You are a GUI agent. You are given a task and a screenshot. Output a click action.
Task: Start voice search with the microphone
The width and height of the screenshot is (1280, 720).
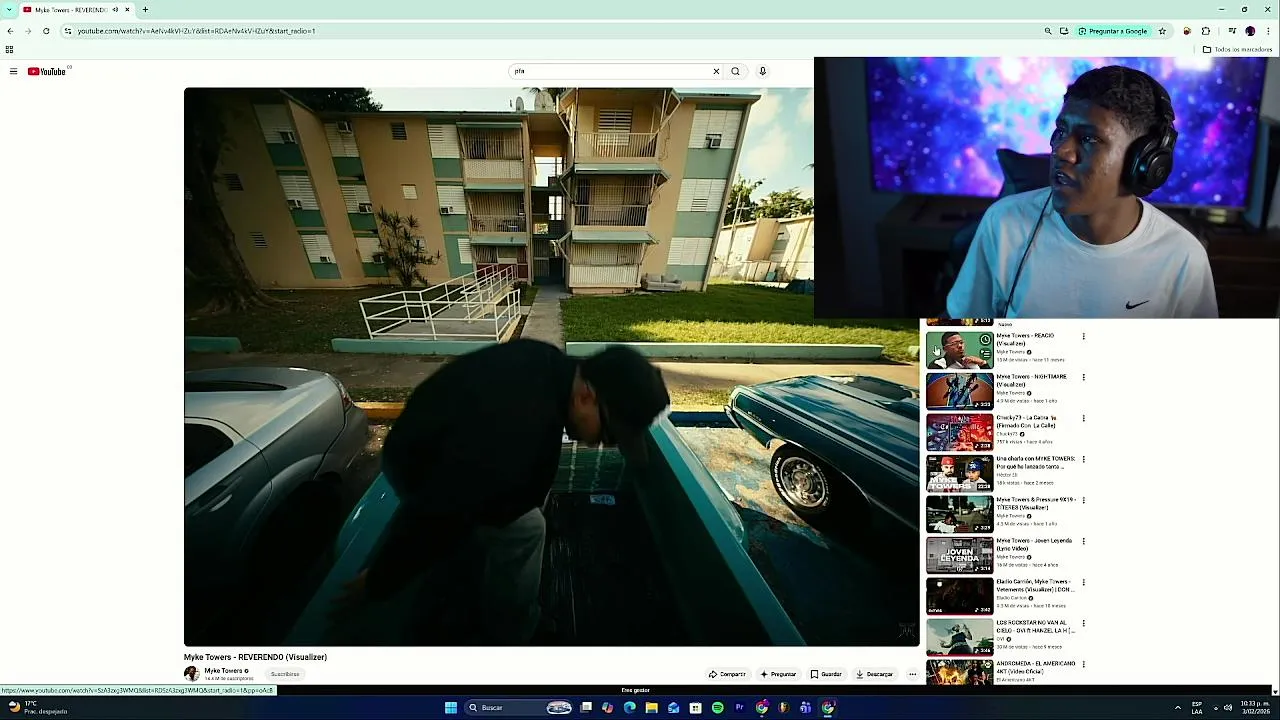762,71
